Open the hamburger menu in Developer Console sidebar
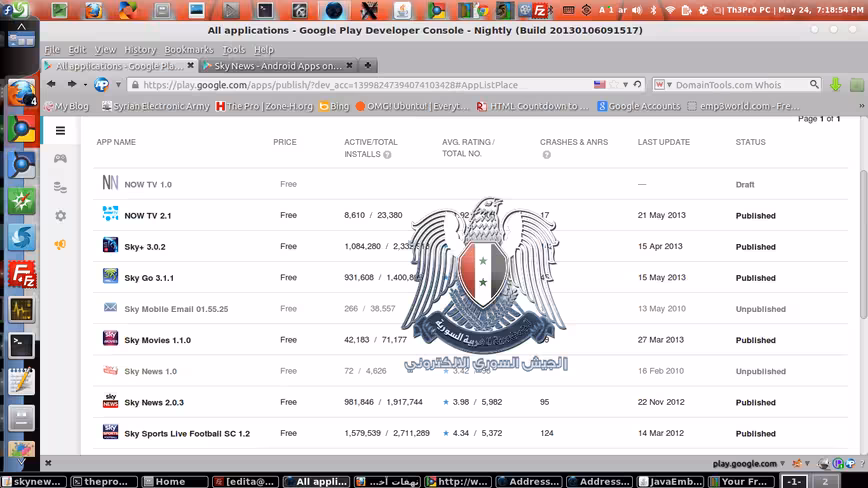 pos(60,131)
